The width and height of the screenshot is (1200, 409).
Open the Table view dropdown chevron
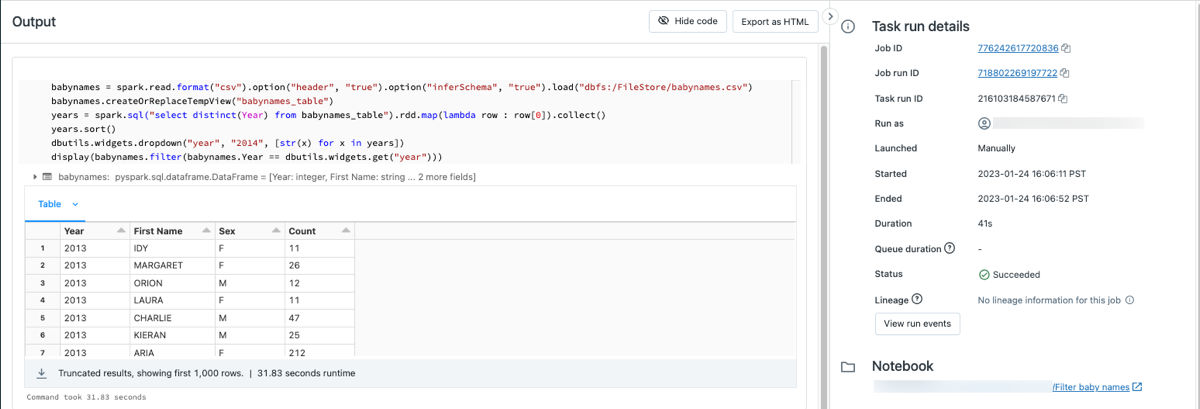(x=76, y=204)
